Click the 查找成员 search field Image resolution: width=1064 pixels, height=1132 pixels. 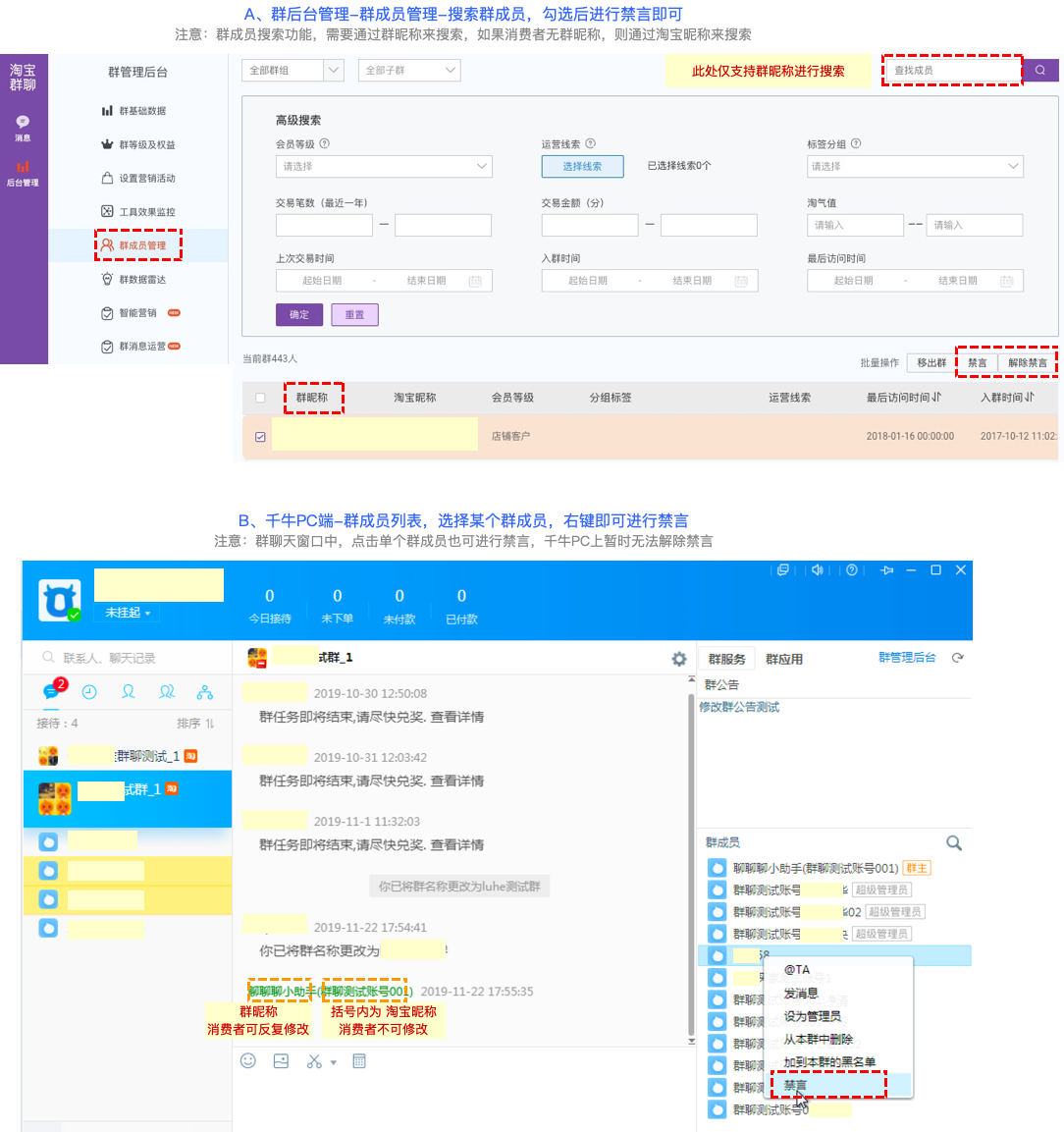pos(953,70)
